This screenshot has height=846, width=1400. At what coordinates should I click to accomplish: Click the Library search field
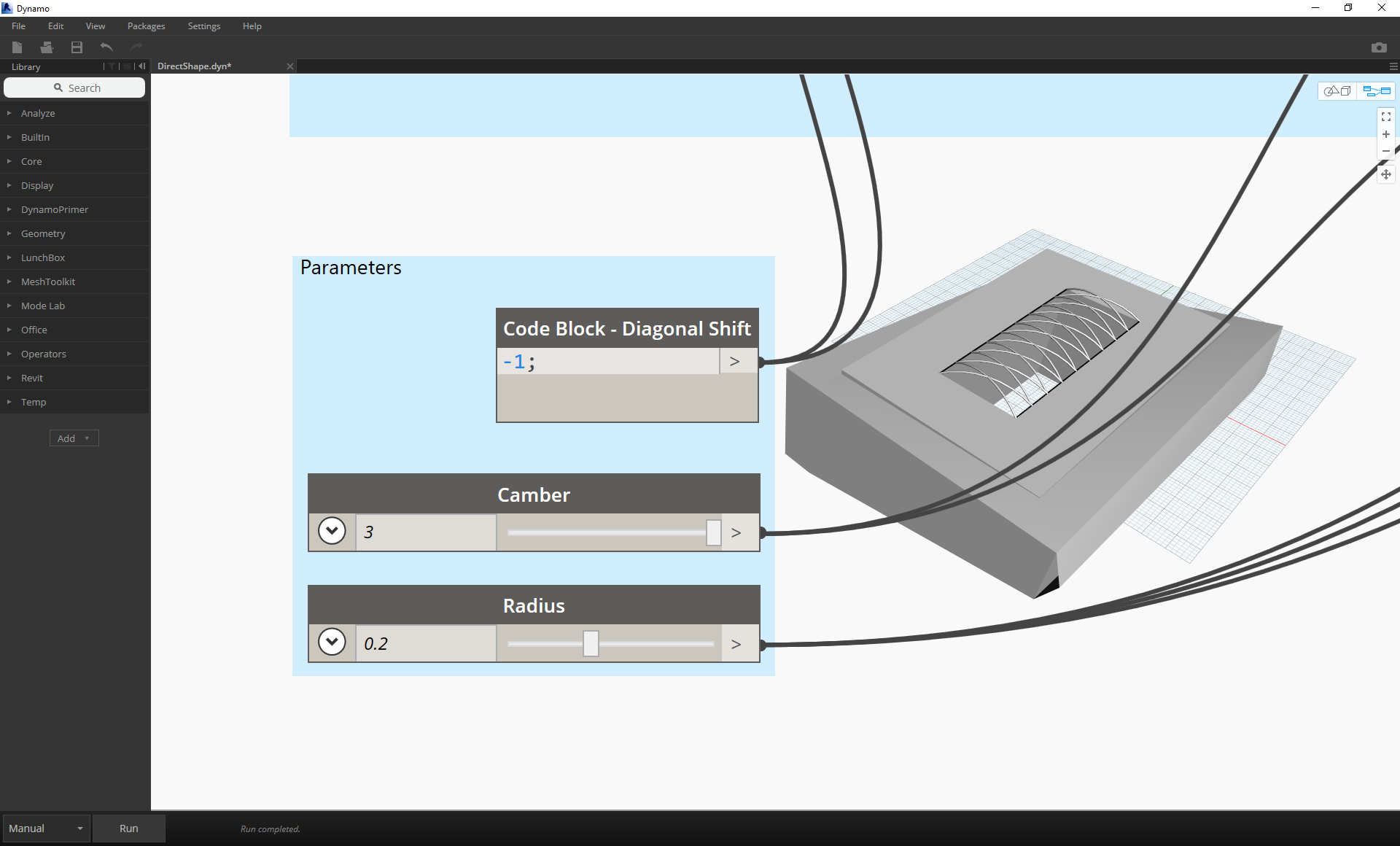pyautogui.click(x=74, y=88)
